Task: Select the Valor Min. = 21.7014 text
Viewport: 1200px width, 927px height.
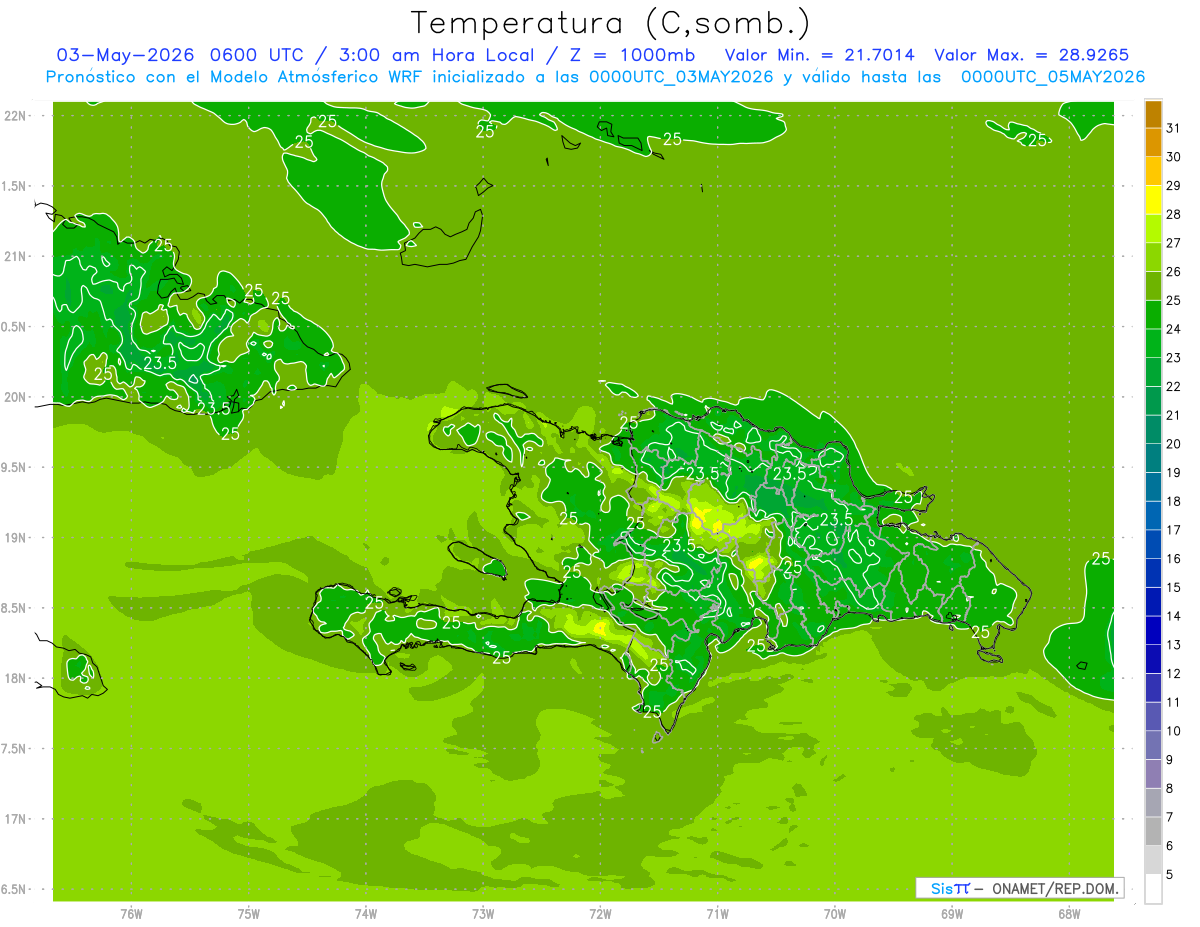Action: (819, 55)
